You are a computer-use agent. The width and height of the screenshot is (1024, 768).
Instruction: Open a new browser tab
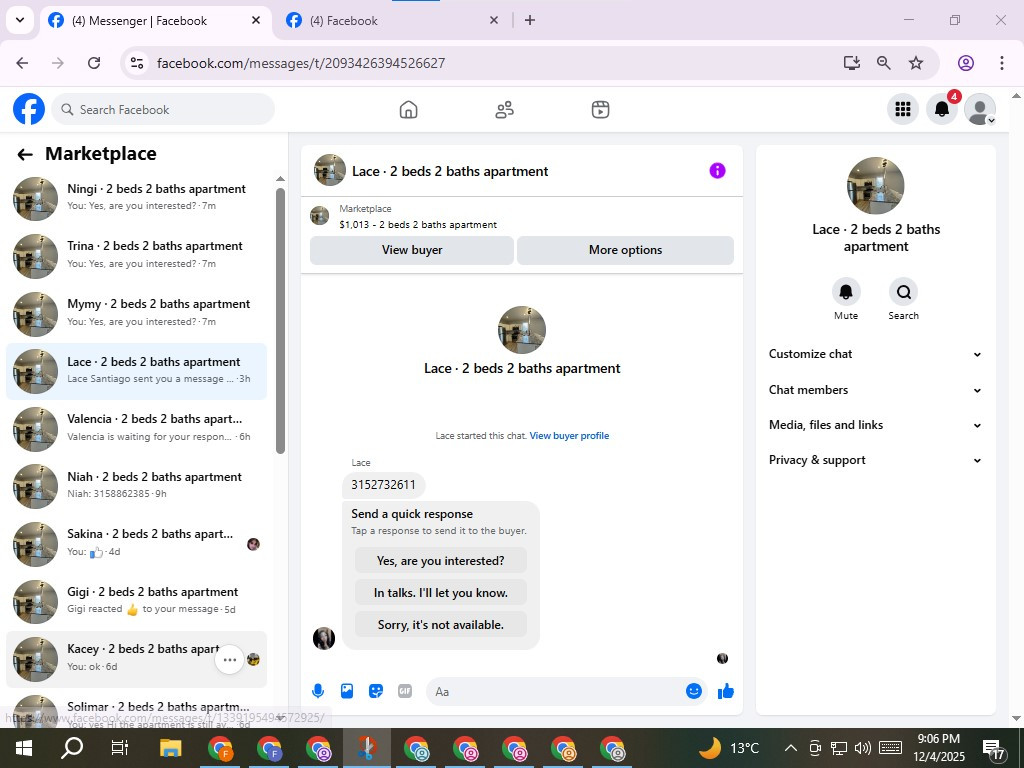[x=530, y=20]
